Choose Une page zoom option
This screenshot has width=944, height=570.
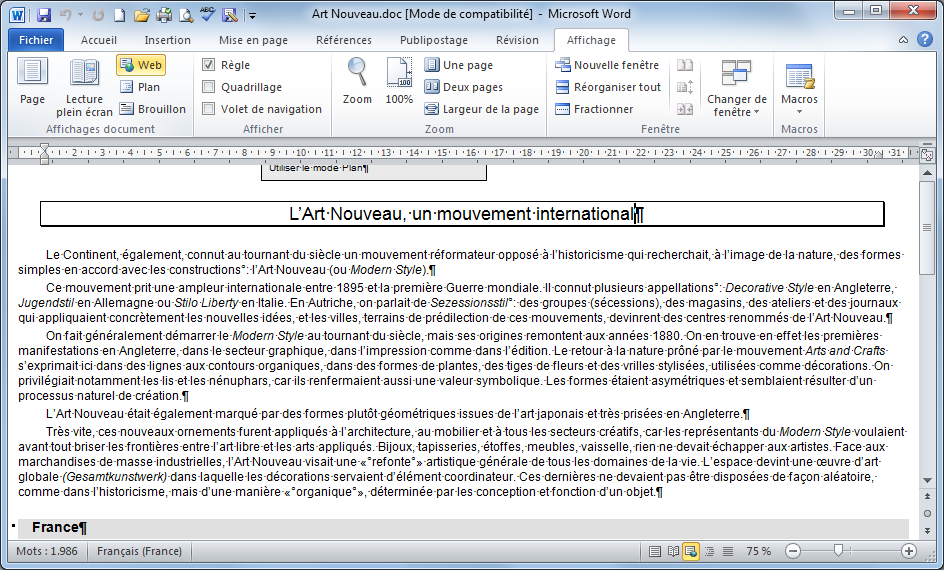[459, 65]
